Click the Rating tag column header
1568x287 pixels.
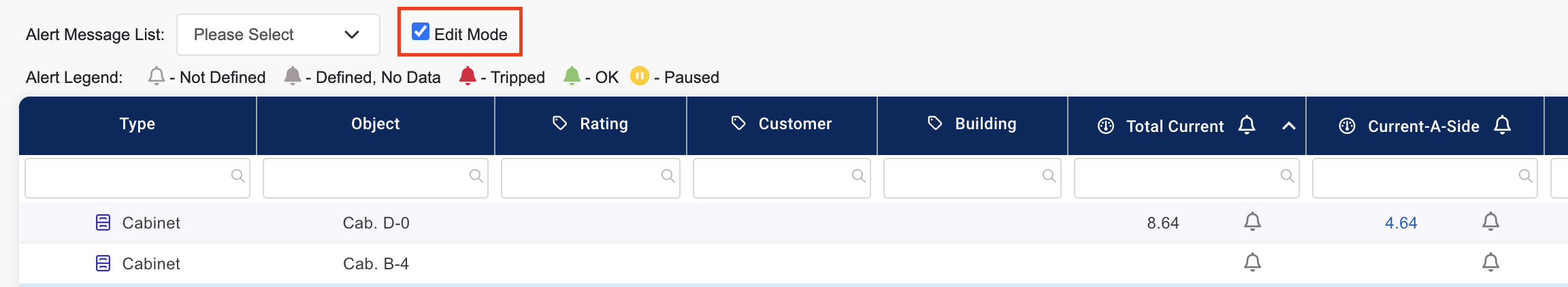590,124
